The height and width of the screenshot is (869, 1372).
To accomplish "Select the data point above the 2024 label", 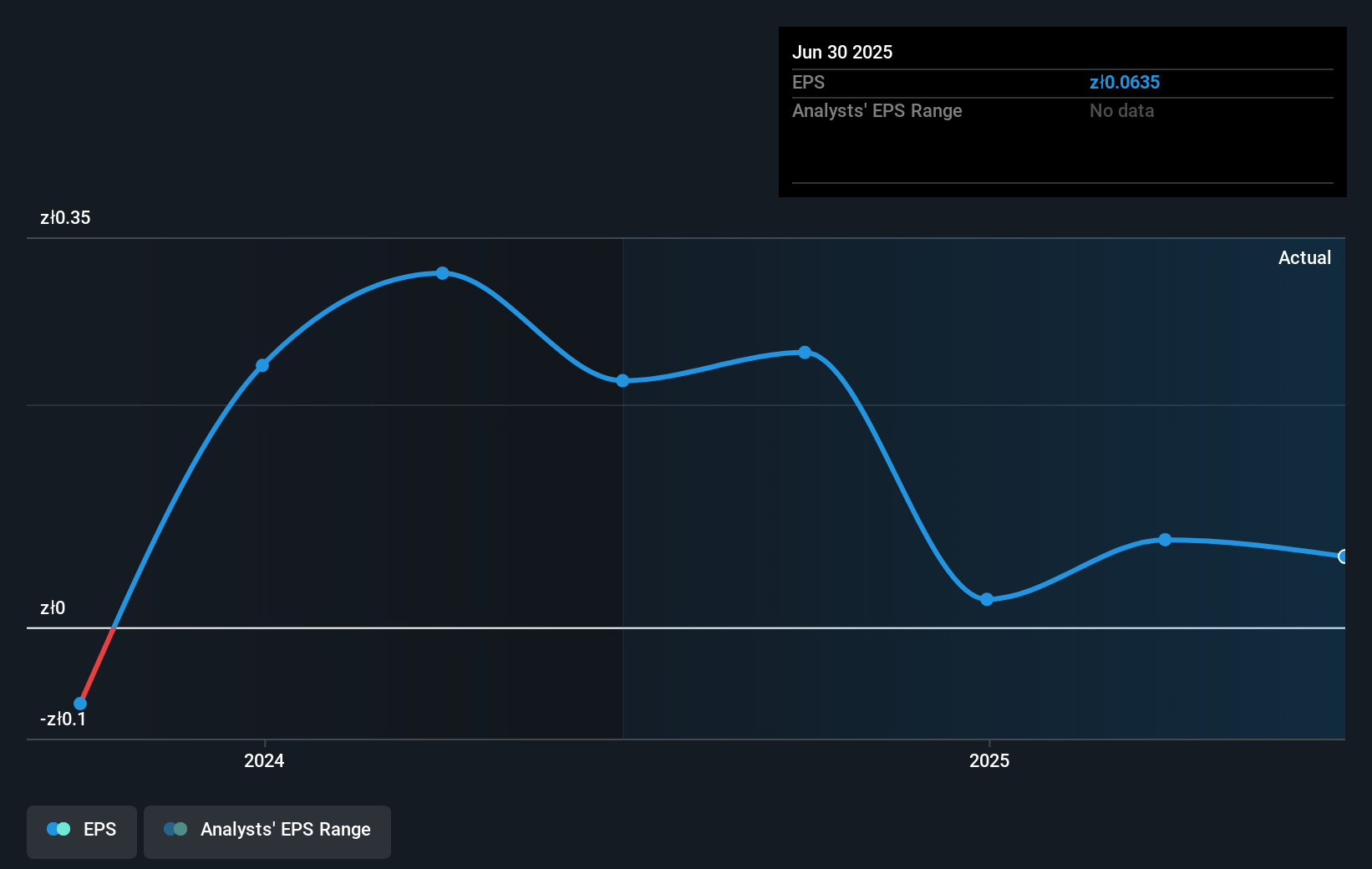I will click(x=262, y=365).
